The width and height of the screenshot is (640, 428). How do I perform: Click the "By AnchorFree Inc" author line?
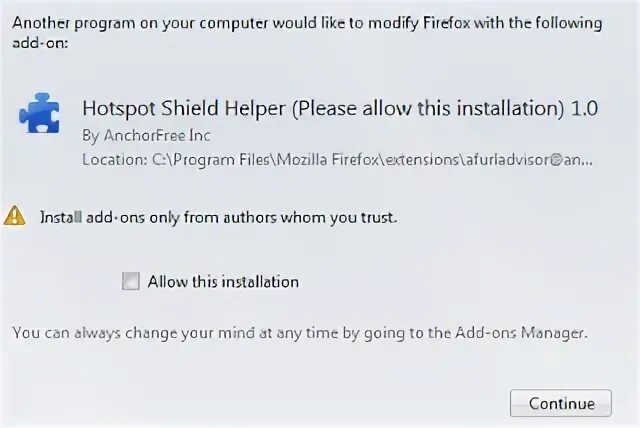tap(146, 135)
